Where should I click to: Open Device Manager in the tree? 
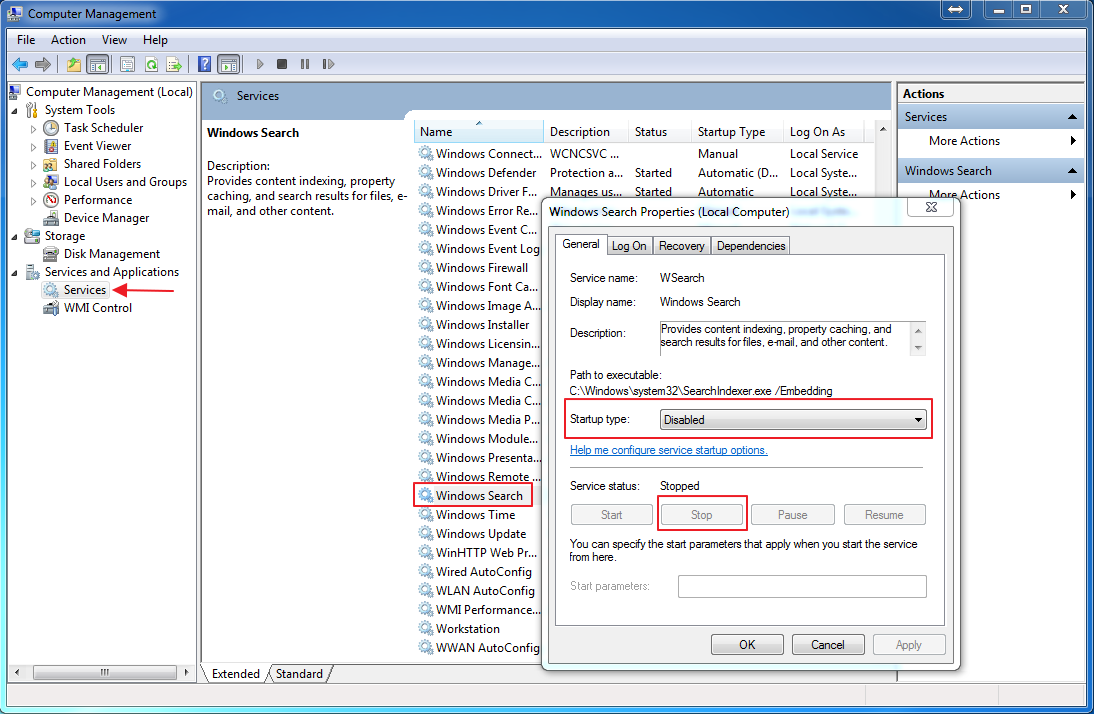click(x=106, y=218)
